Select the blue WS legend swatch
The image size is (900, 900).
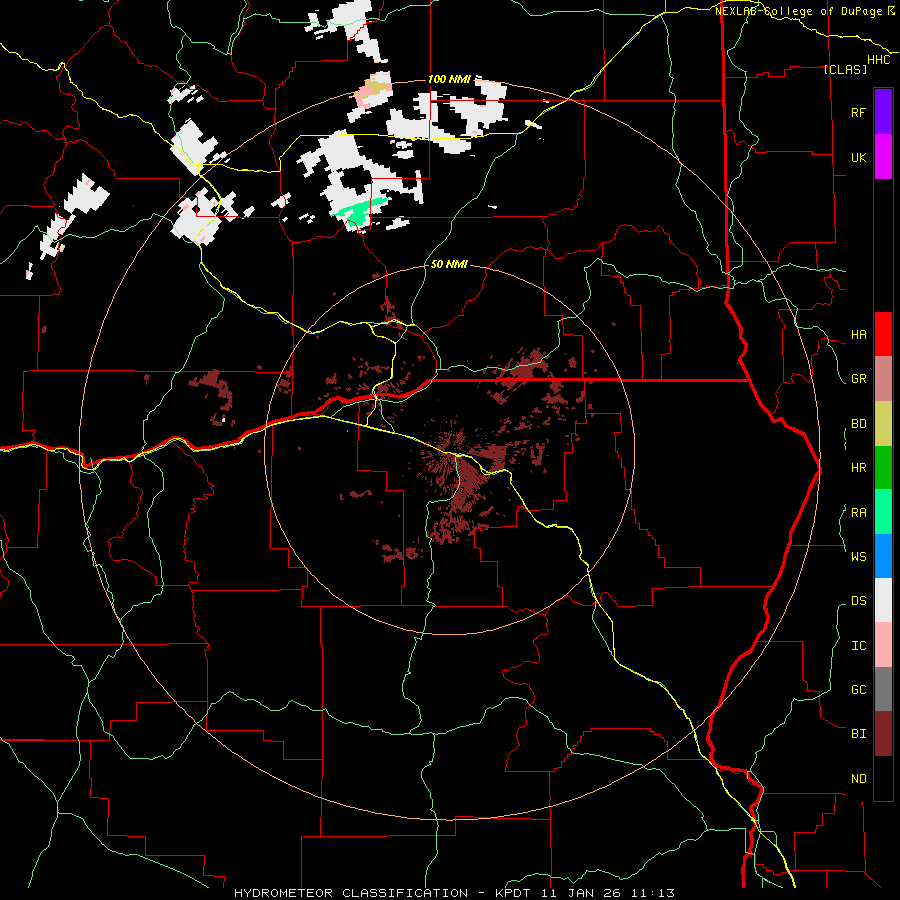pyautogui.click(x=883, y=556)
